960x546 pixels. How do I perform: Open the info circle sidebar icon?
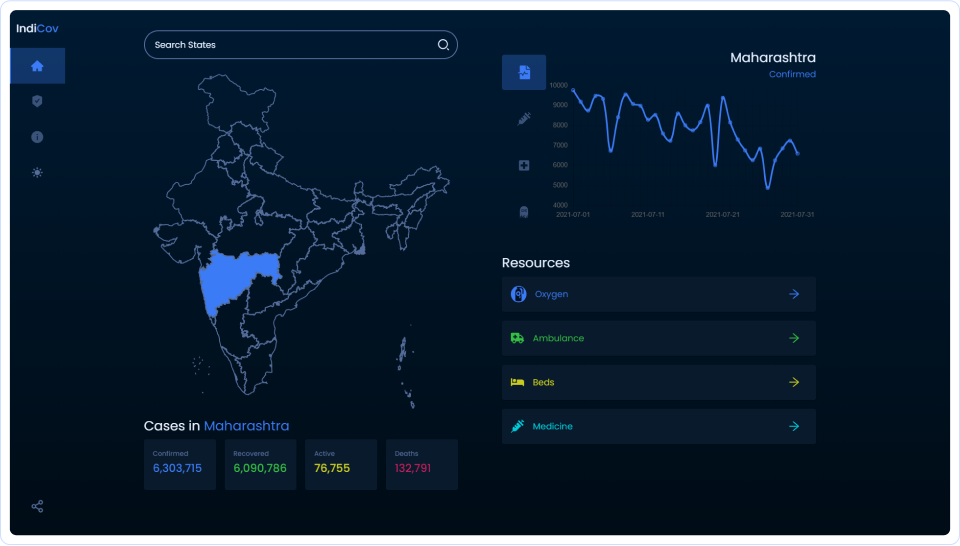pos(37,137)
